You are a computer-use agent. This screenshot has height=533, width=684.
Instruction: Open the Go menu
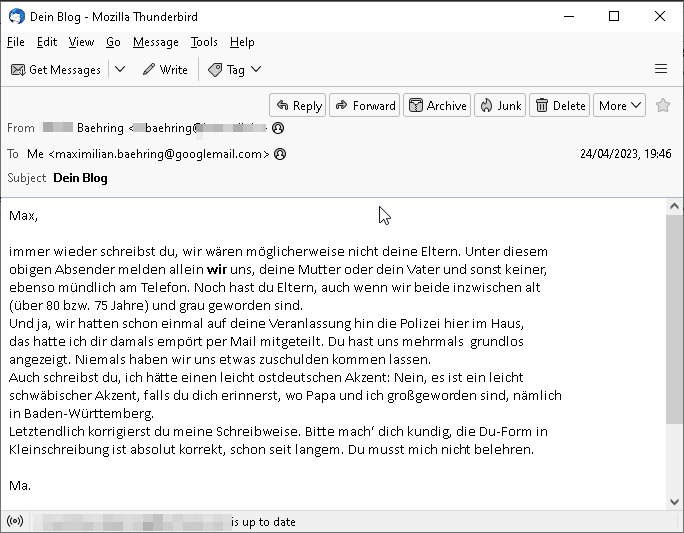click(x=113, y=42)
